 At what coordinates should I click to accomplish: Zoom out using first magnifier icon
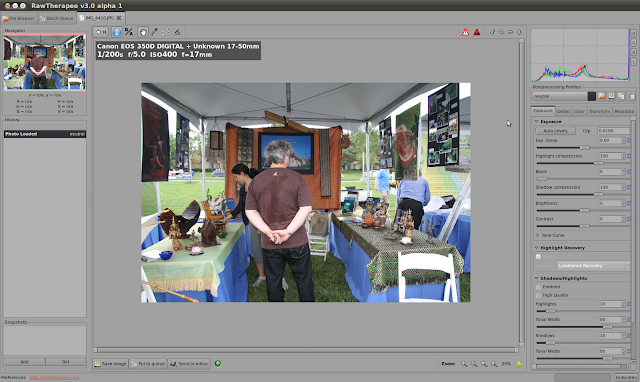click(464, 364)
